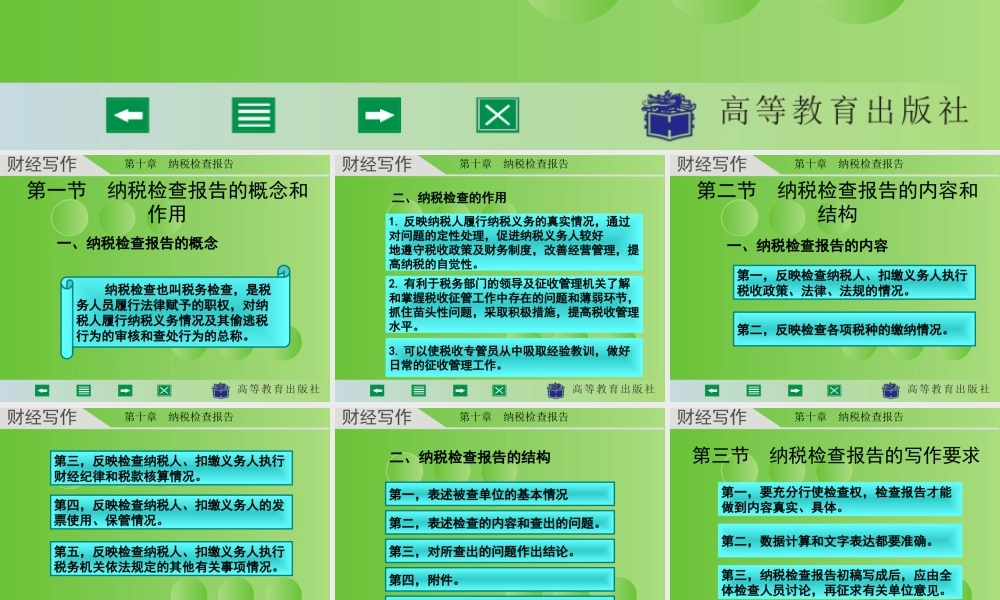Screen dimensions: 1000x600
Task: Click 财经写作 label on the 纳税检查报告的结构 slide
Action: pyautogui.click(x=376, y=417)
